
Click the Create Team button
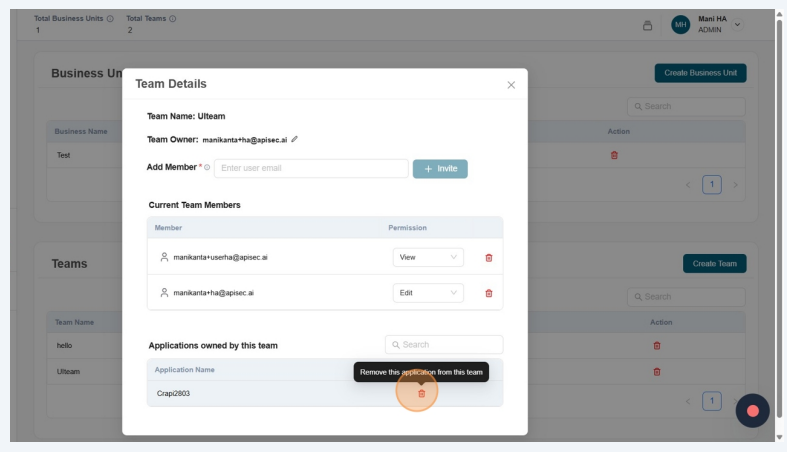pos(714,264)
